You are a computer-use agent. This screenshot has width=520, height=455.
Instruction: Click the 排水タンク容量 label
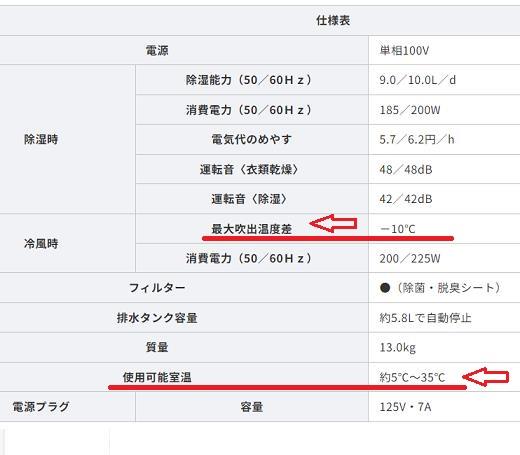click(x=157, y=318)
